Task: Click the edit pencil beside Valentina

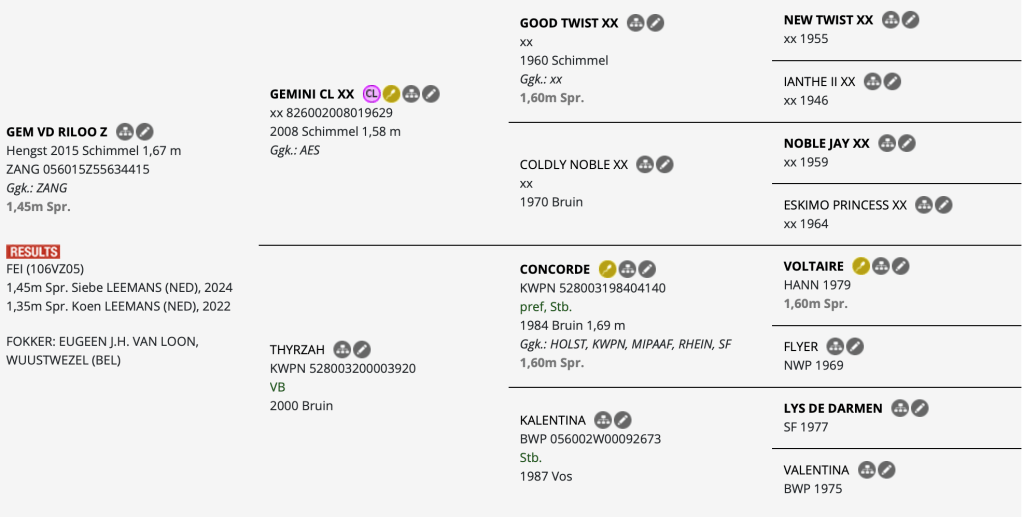Action: coord(887,470)
